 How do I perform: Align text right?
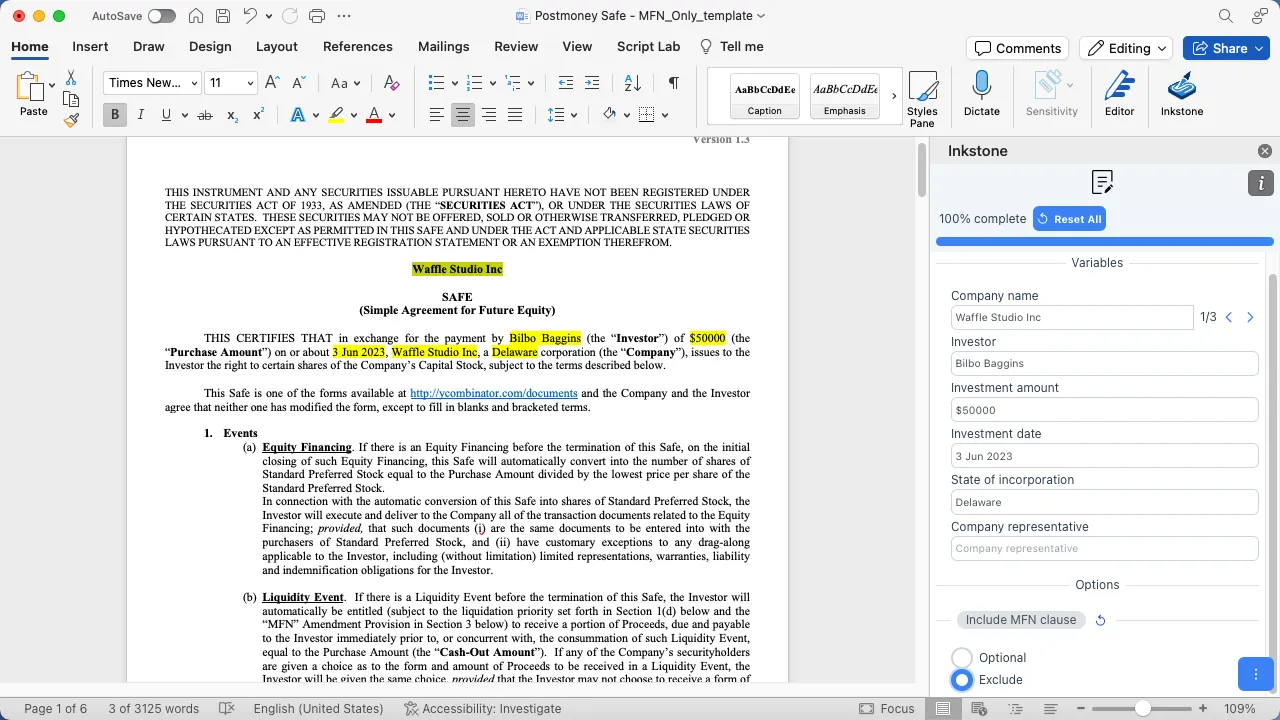489,115
